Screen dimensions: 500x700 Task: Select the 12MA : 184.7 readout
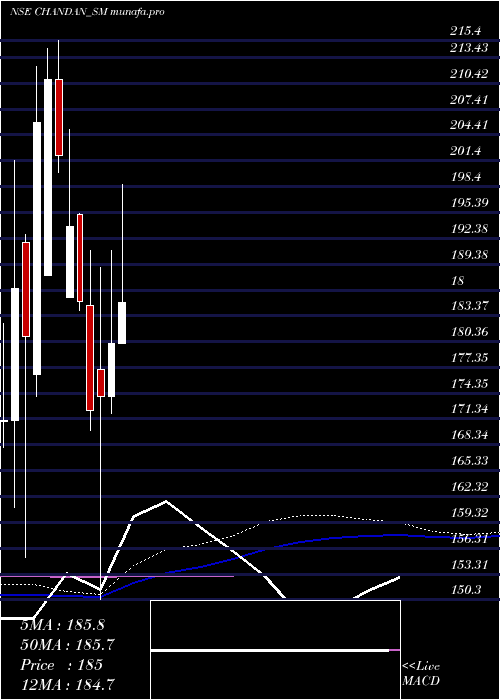(x=69, y=684)
